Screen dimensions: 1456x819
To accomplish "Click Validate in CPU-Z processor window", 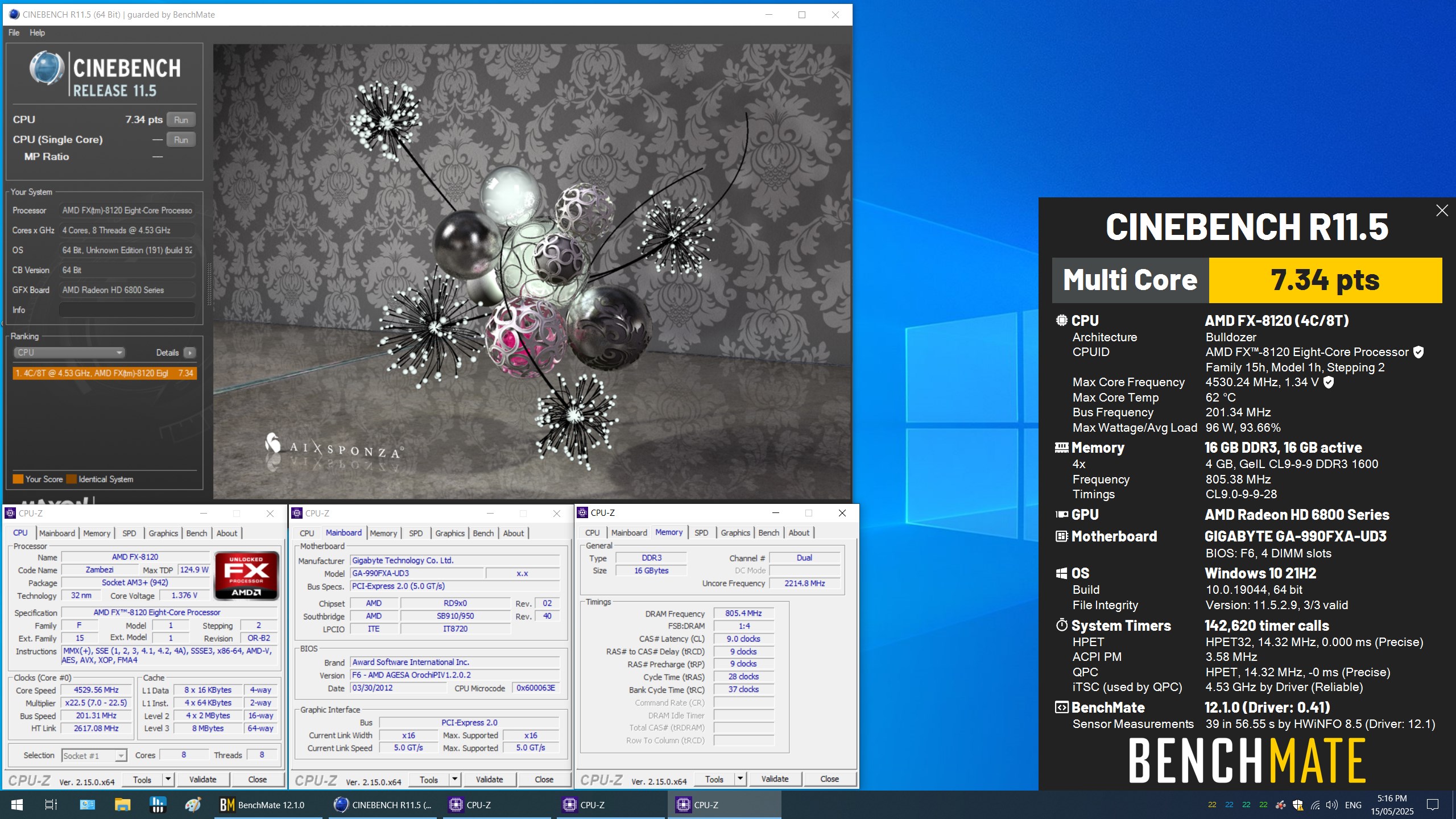I will [202, 779].
